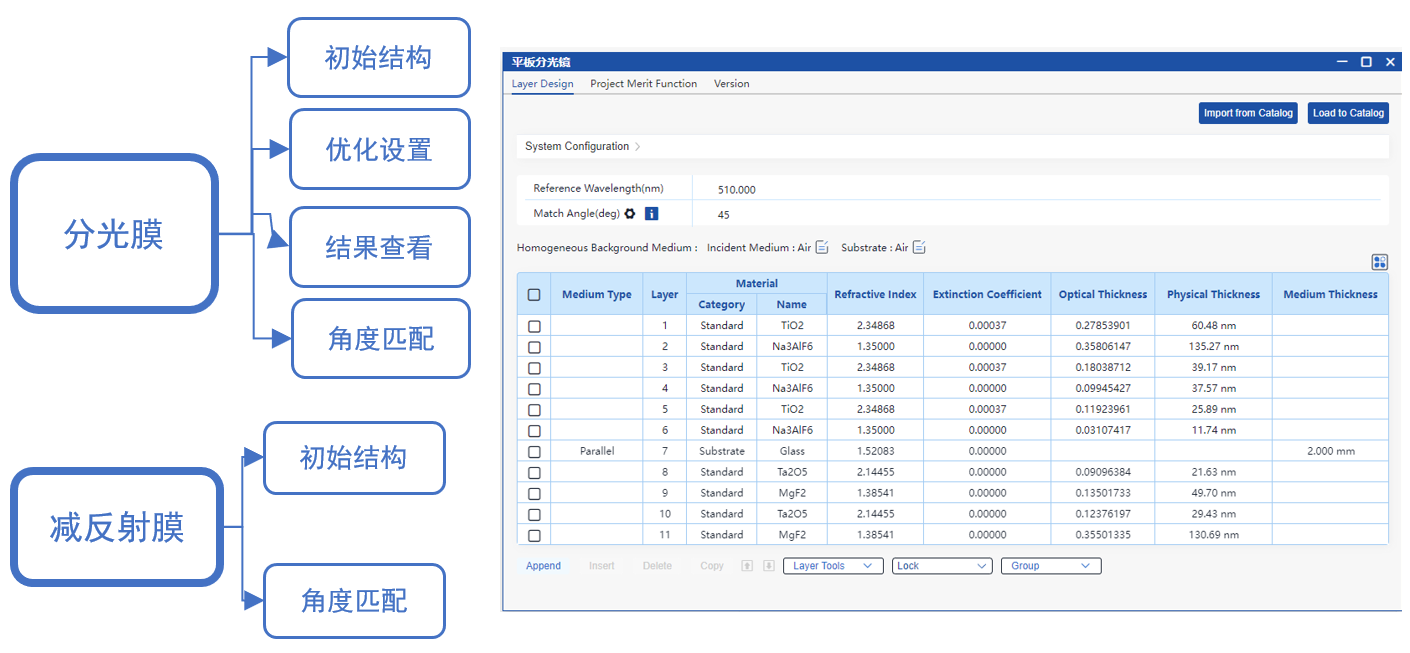
Task: Open the Layer Tools dropdown
Action: 832,566
